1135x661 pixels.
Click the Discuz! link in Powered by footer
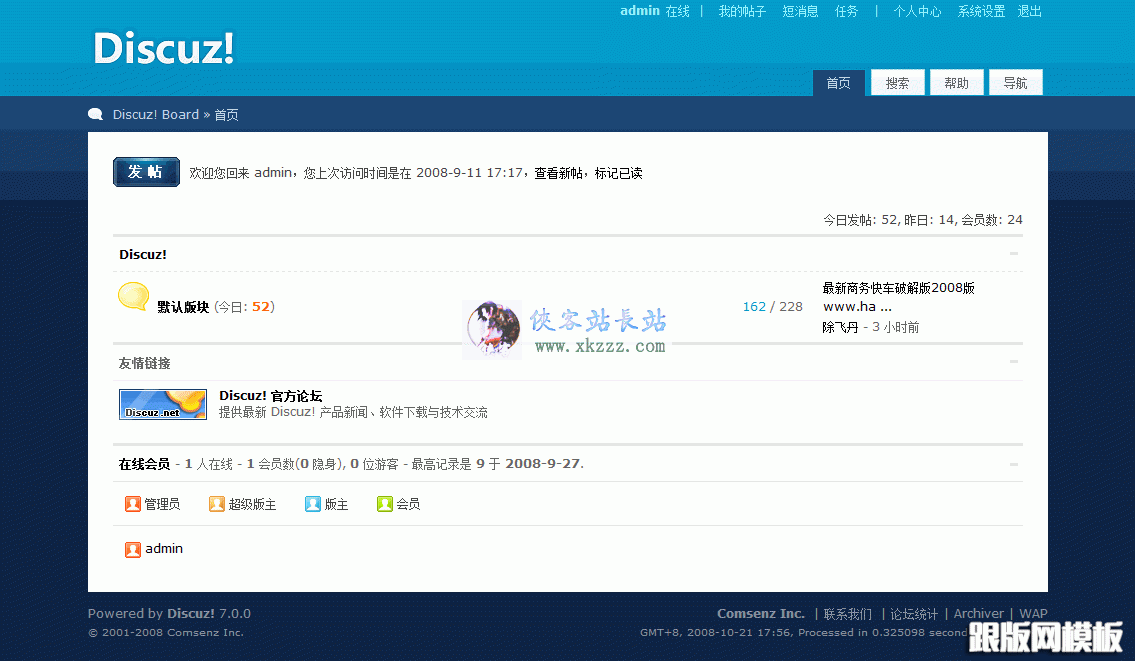click(x=191, y=613)
